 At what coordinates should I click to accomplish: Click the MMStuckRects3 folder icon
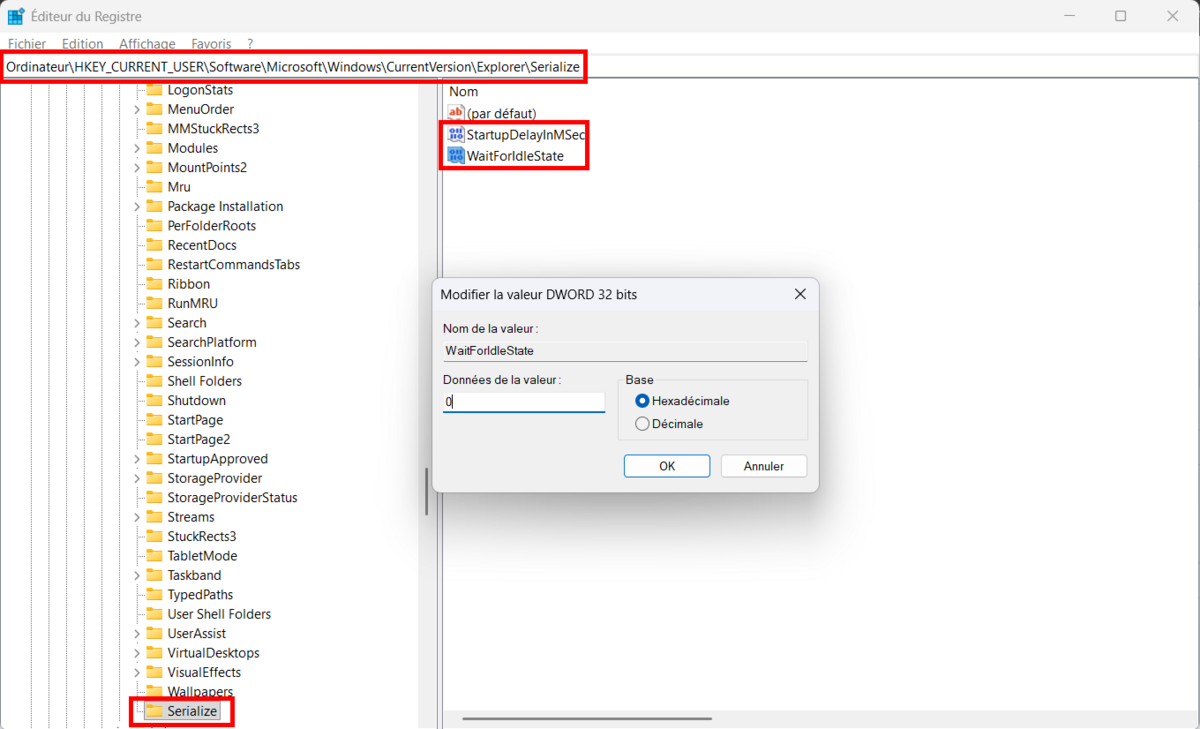(x=153, y=129)
